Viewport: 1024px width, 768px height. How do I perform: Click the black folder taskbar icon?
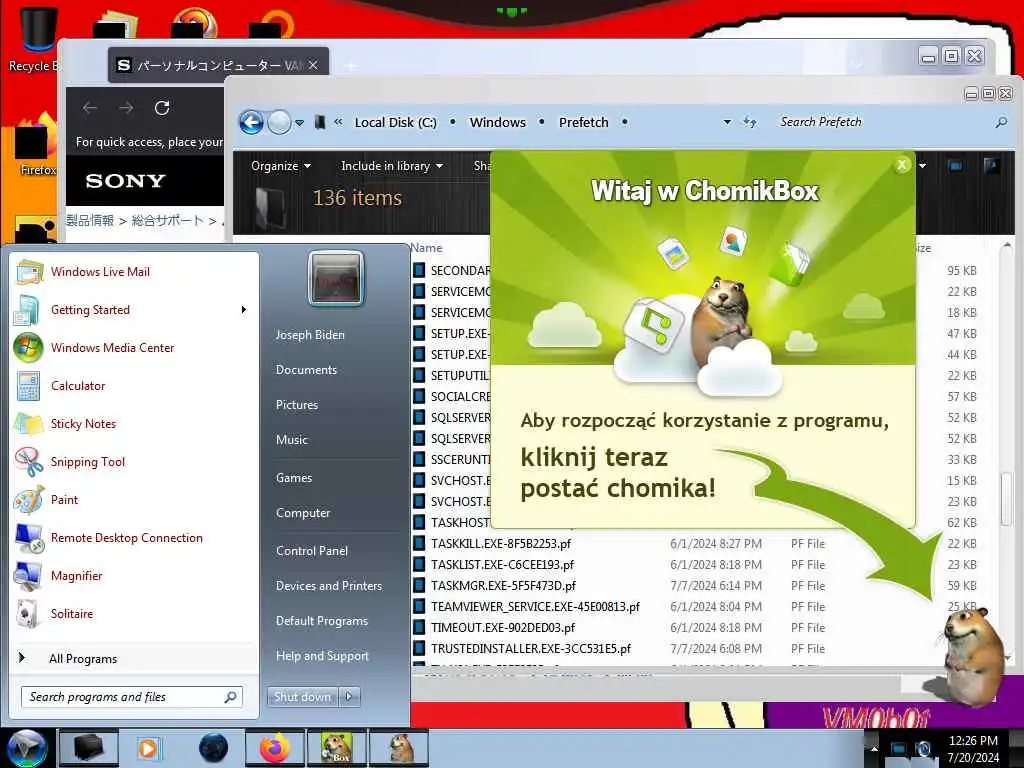(89, 748)
